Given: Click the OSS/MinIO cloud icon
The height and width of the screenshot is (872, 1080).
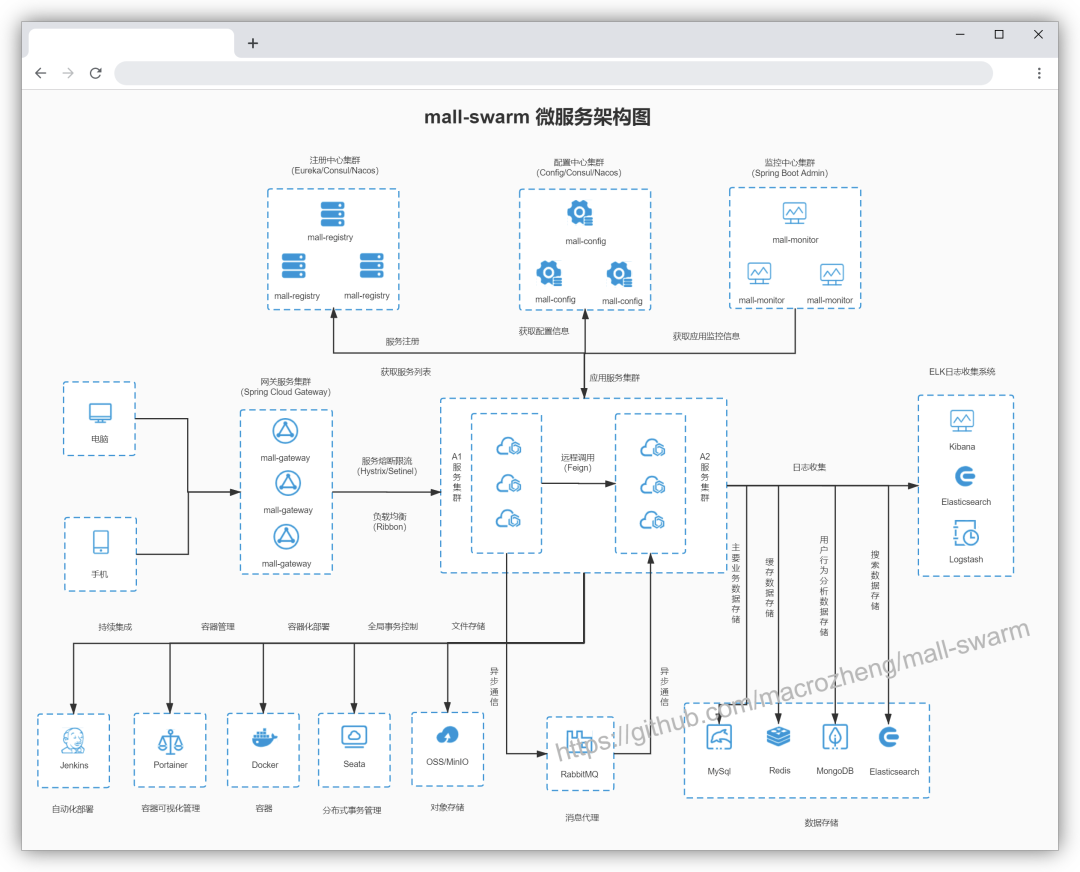Looking at the screenshot, I should click(448, 736).
